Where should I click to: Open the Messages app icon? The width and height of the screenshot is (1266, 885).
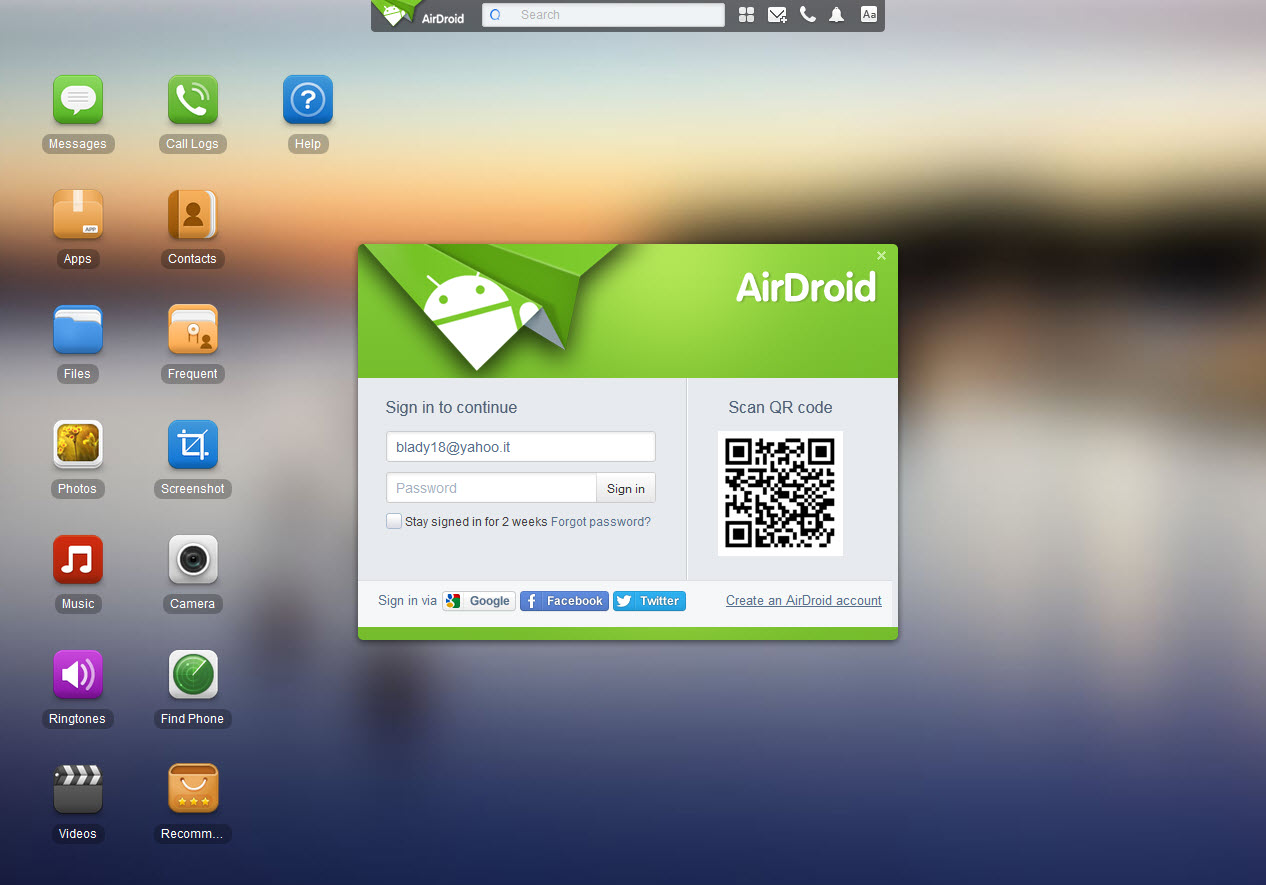click(78, 100)
